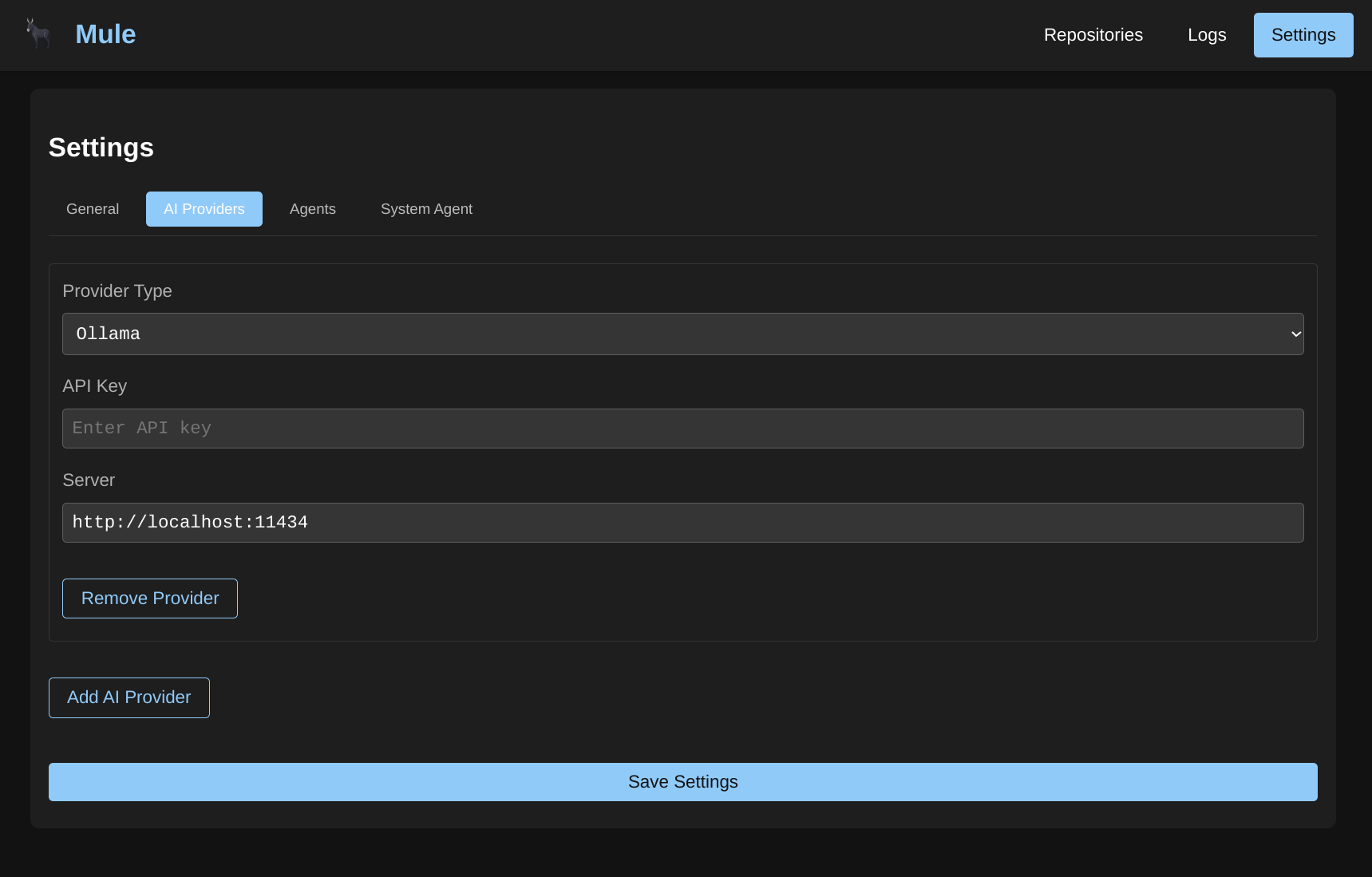The width and height of the screenshot is (1372, 877).
Task: Open the System Agent tab
Action: (x=426, y=209)
